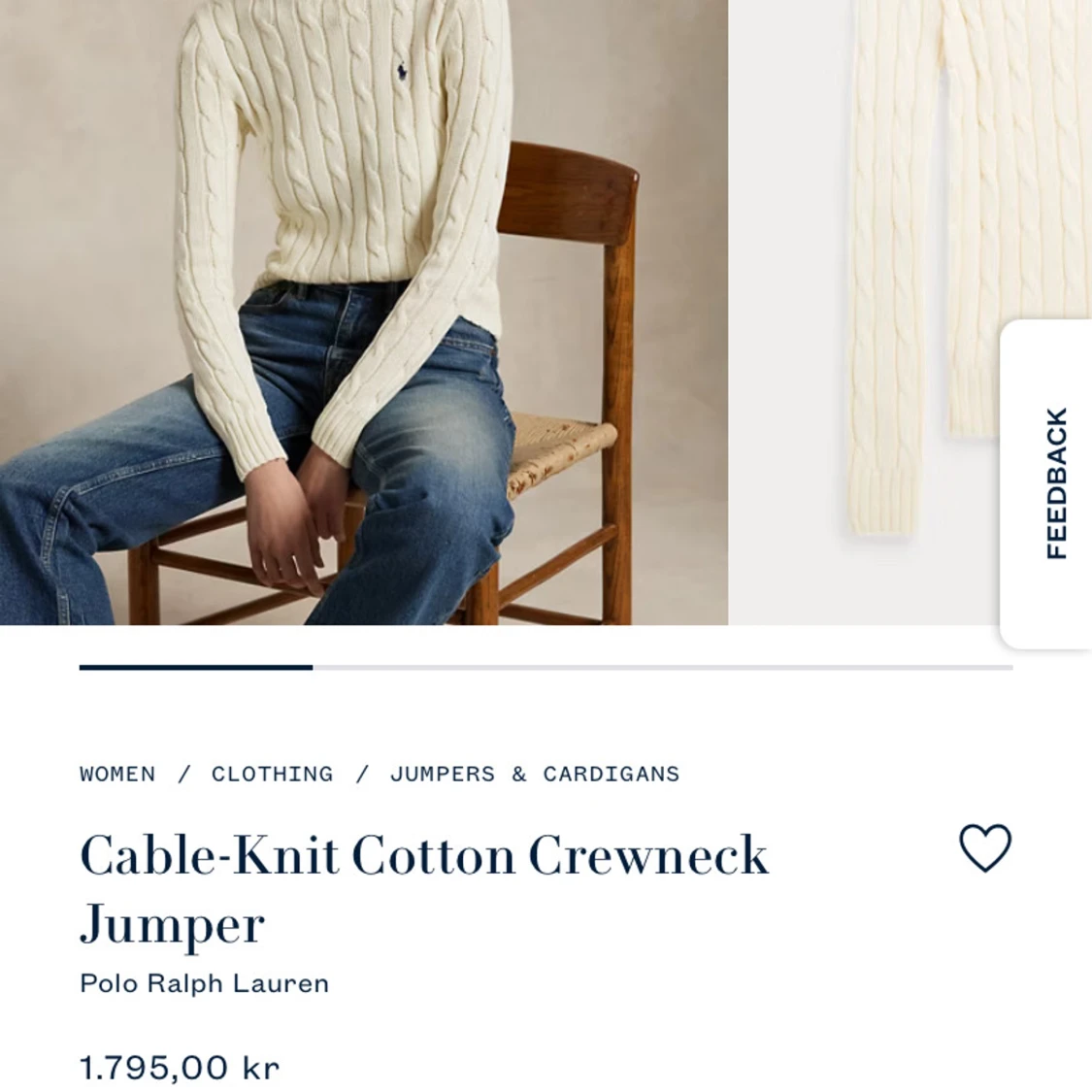
Task: Navigate to JUMPERS & CARDIGANS breadcrumb
Action: [x=534, y=774]
